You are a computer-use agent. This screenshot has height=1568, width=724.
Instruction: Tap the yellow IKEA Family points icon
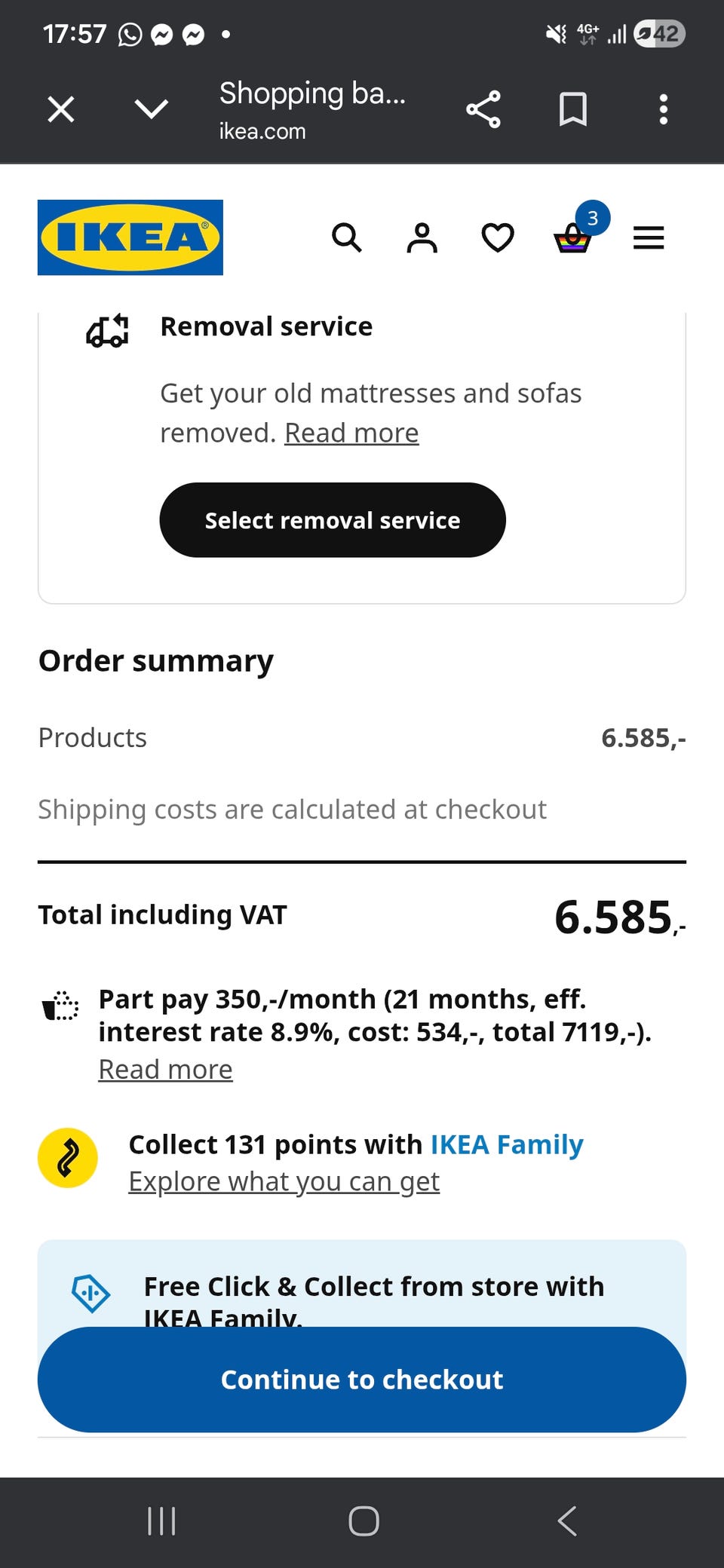click(68, 1158)
